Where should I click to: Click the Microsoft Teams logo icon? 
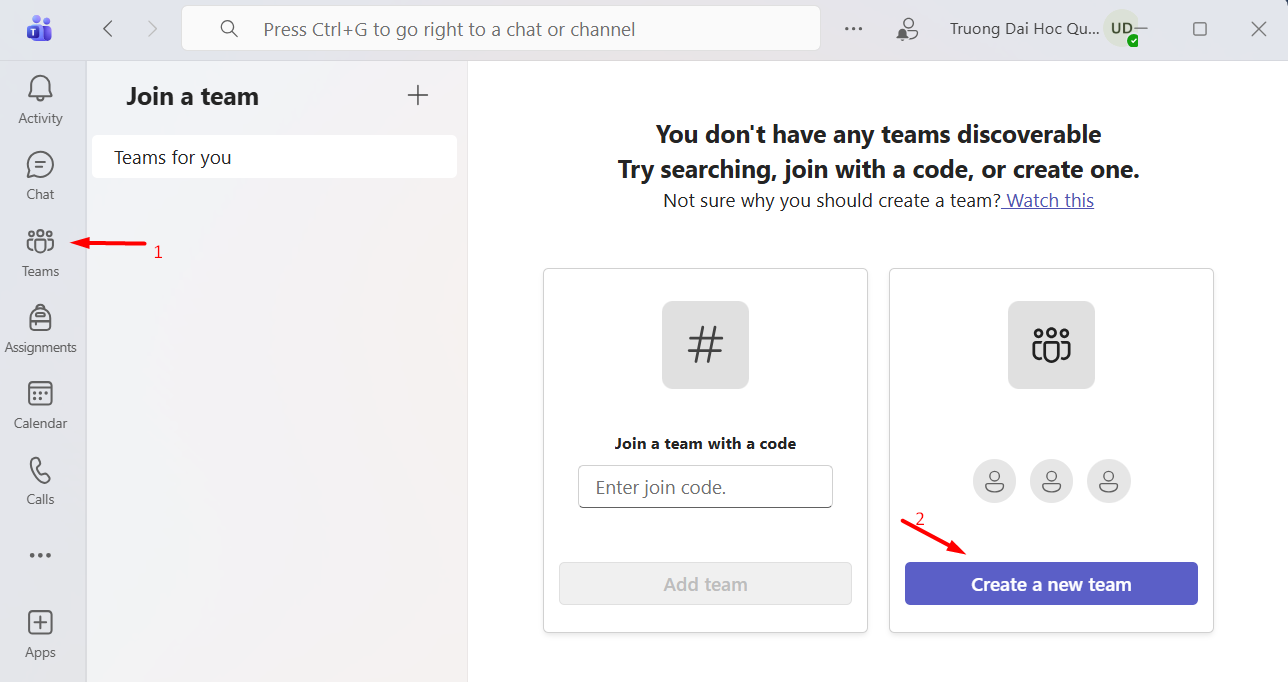tap(40, 29)
